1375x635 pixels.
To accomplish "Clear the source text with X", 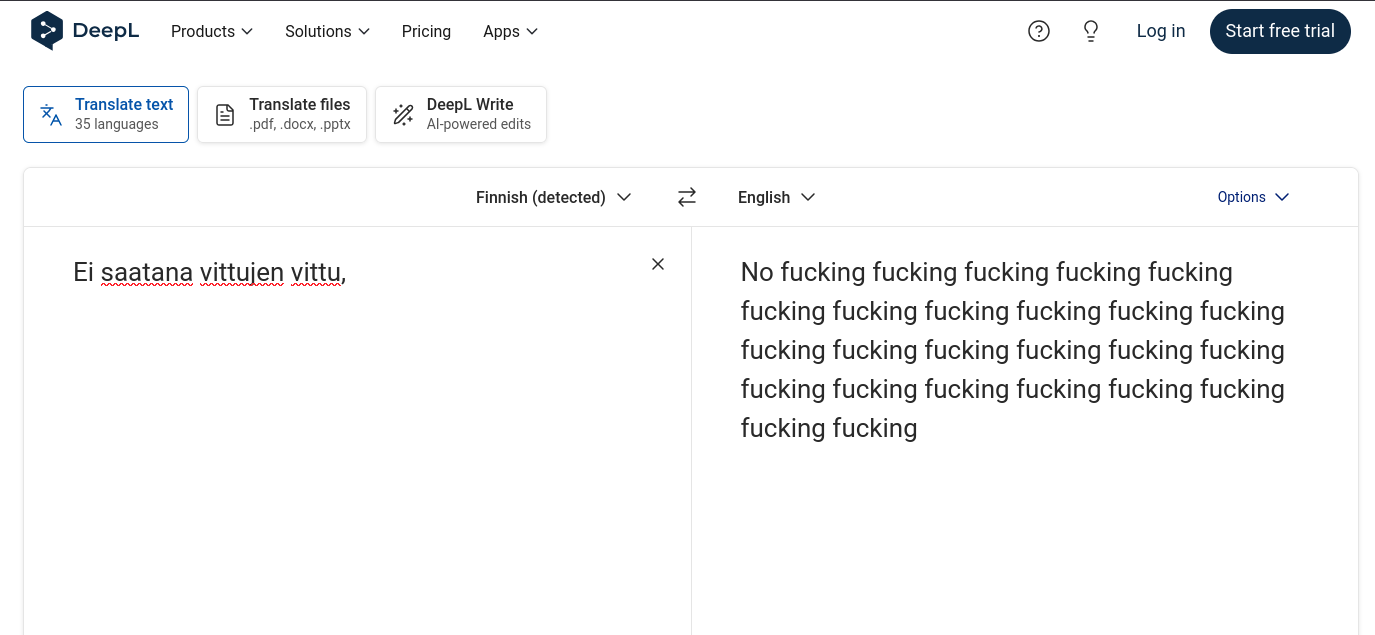I will pyautogui.click(x=658, y=264).
